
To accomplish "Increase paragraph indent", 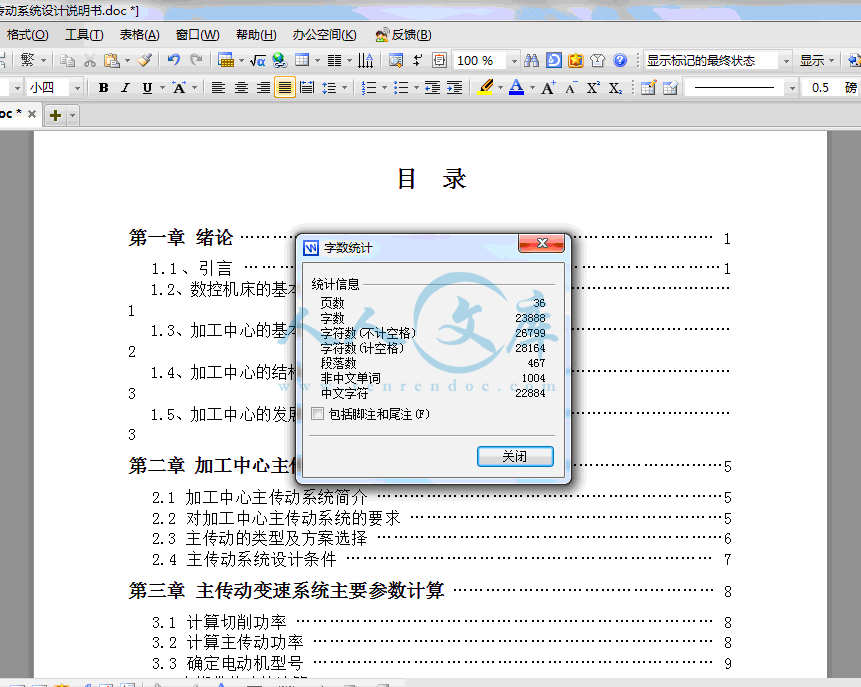I will (454, 87).
